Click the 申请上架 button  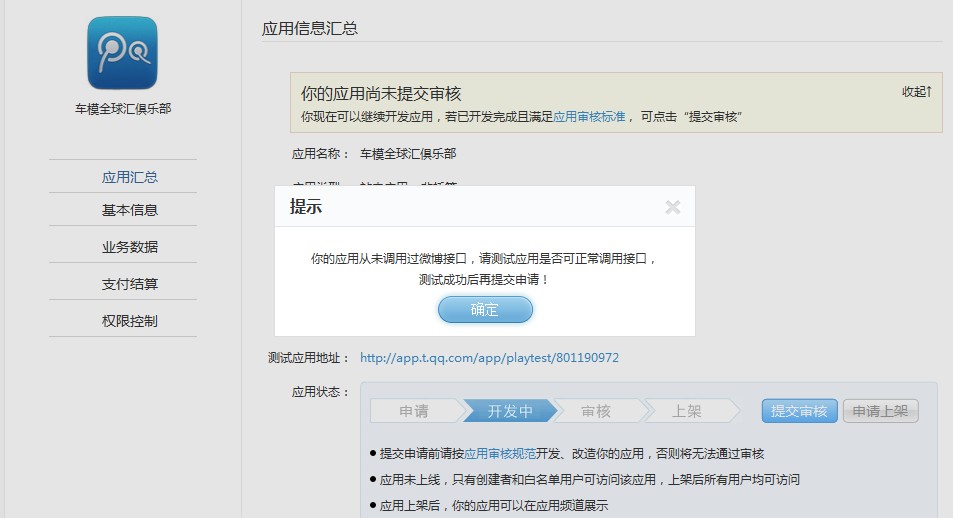[x=880, y=411]
